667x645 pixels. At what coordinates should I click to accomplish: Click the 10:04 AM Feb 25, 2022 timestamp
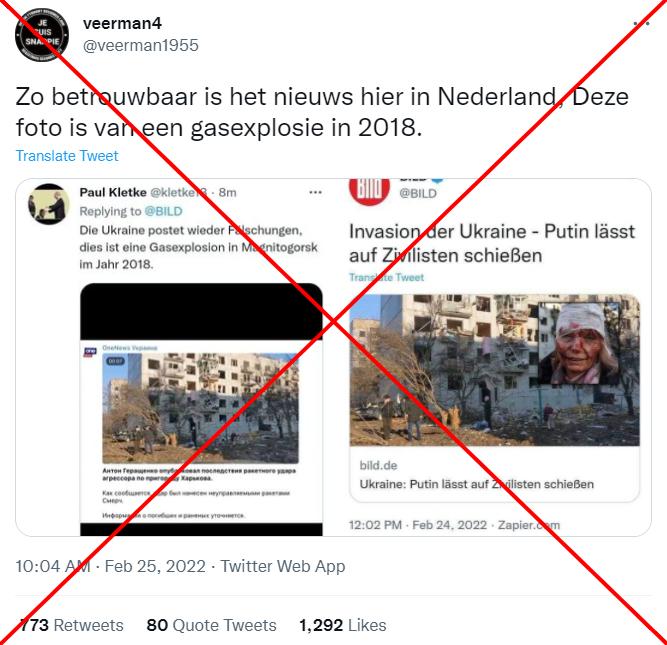[x=111, y=566]
